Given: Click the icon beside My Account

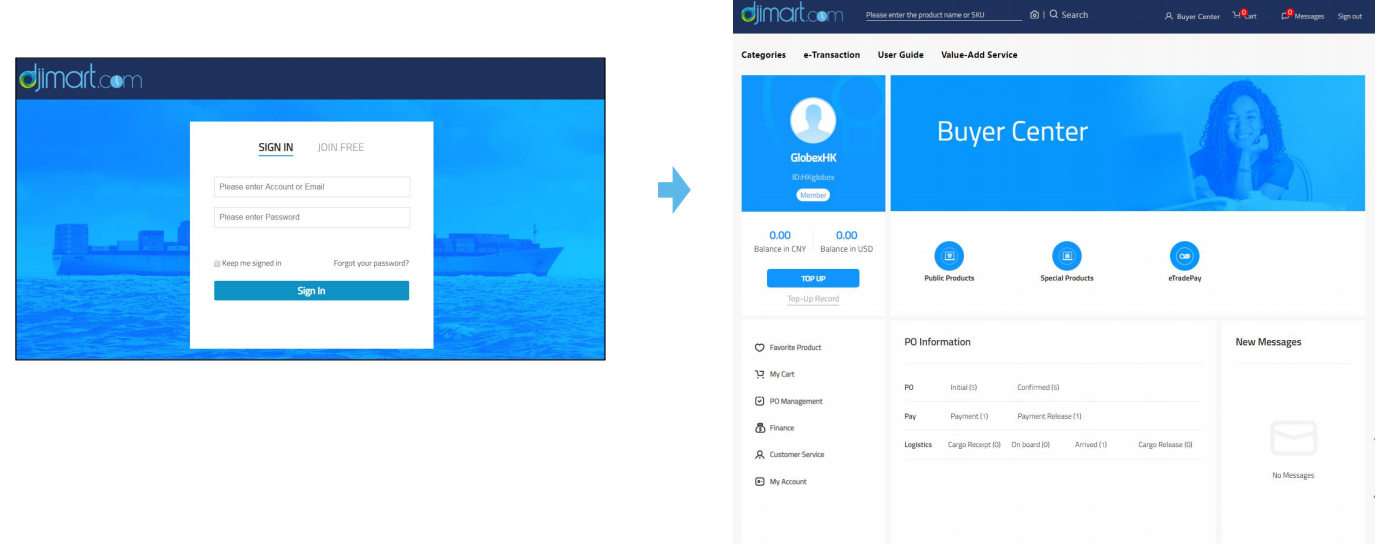Looking at the screenshot, I should pos(759,482).
